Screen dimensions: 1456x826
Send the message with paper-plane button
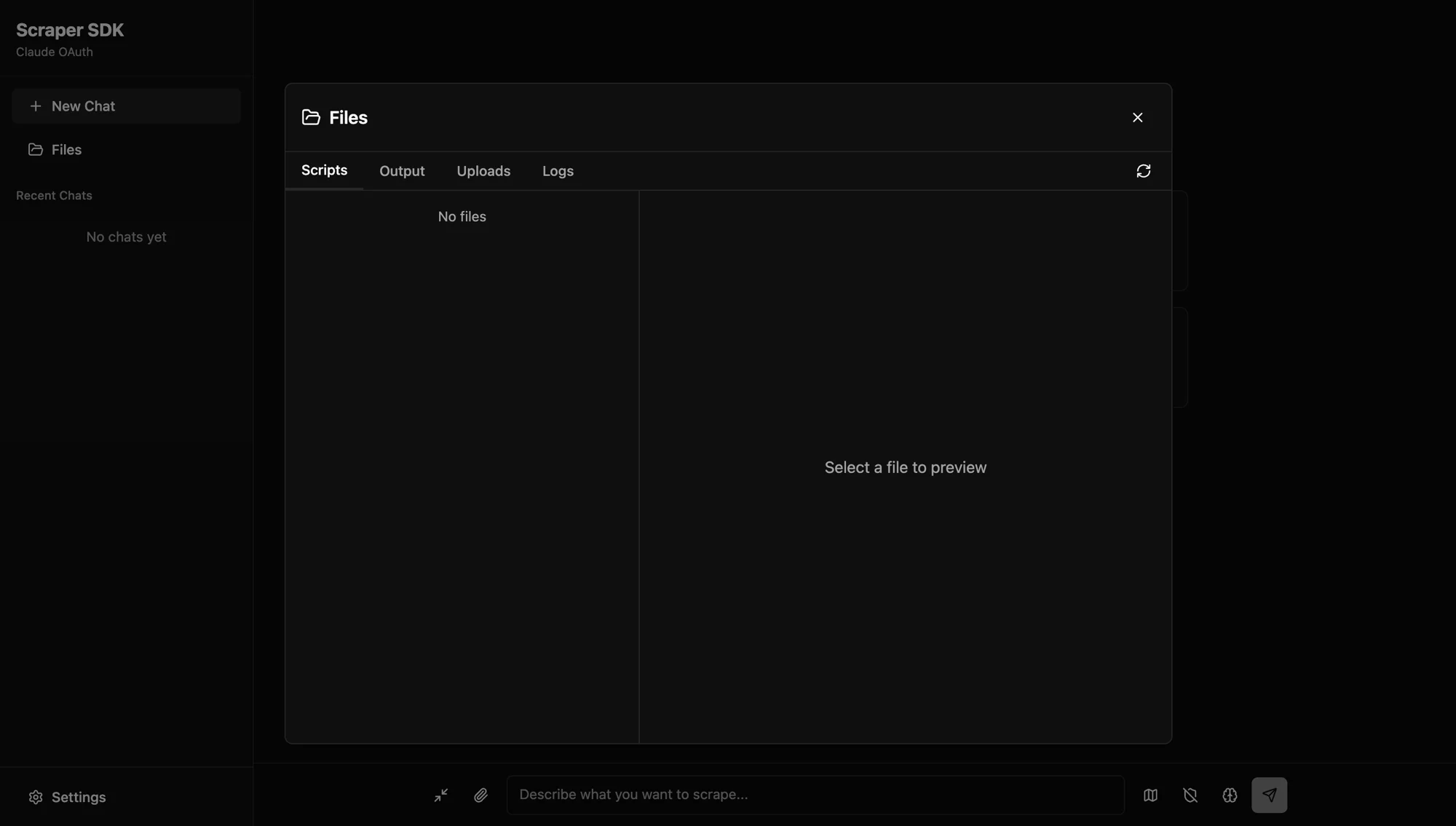[x=1269, y=795]
